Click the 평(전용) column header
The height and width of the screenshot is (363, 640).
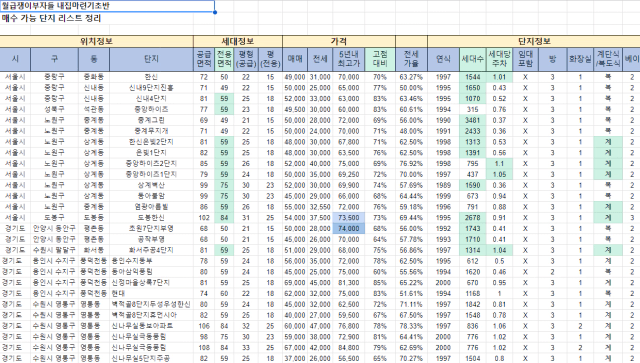click(270, 59)
